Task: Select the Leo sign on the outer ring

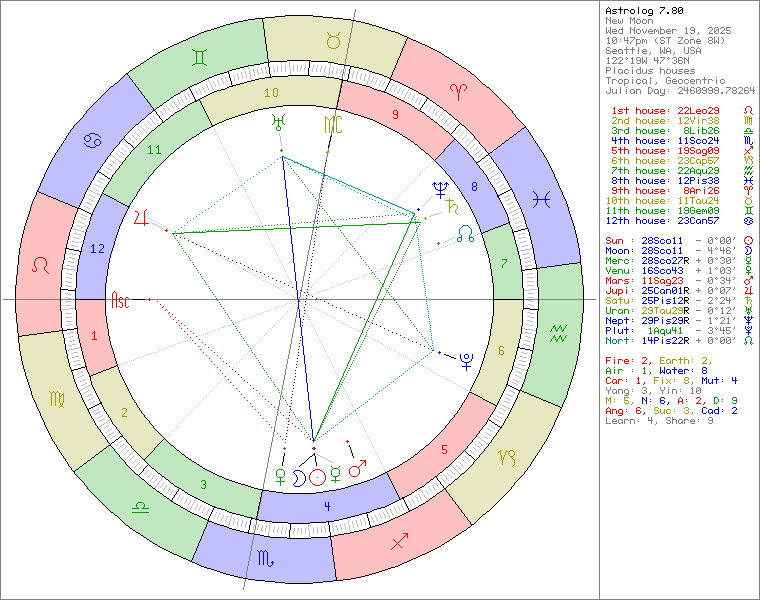Action: (x=42, y=265)
